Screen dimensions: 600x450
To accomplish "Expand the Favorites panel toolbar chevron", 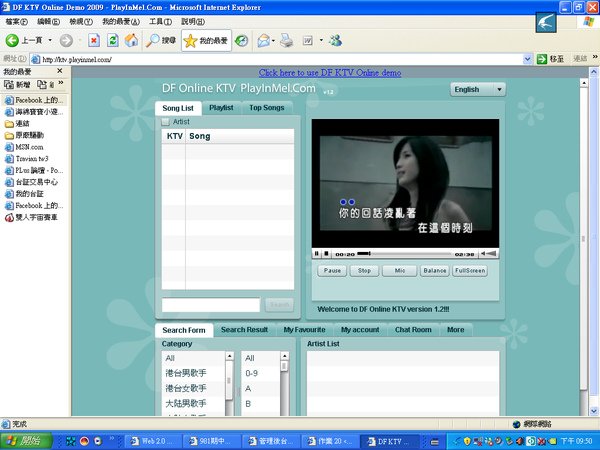I will click(x=61, y=83).
